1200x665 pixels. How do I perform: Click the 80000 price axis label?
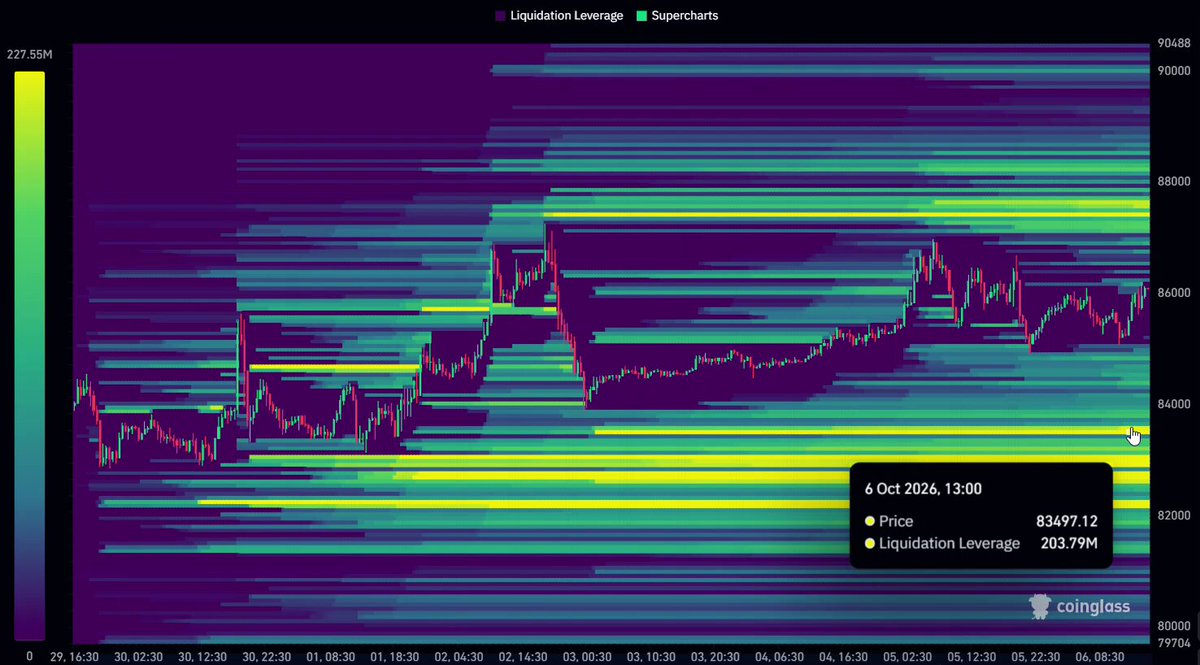pyautogui.click(x=1172, y=626)
